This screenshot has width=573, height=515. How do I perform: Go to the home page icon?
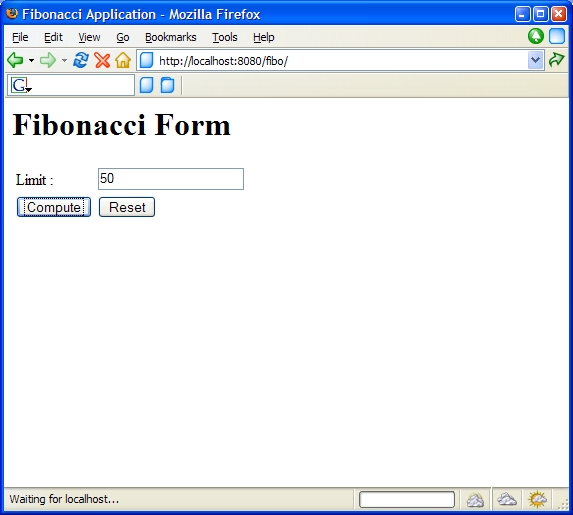(123, 60)
